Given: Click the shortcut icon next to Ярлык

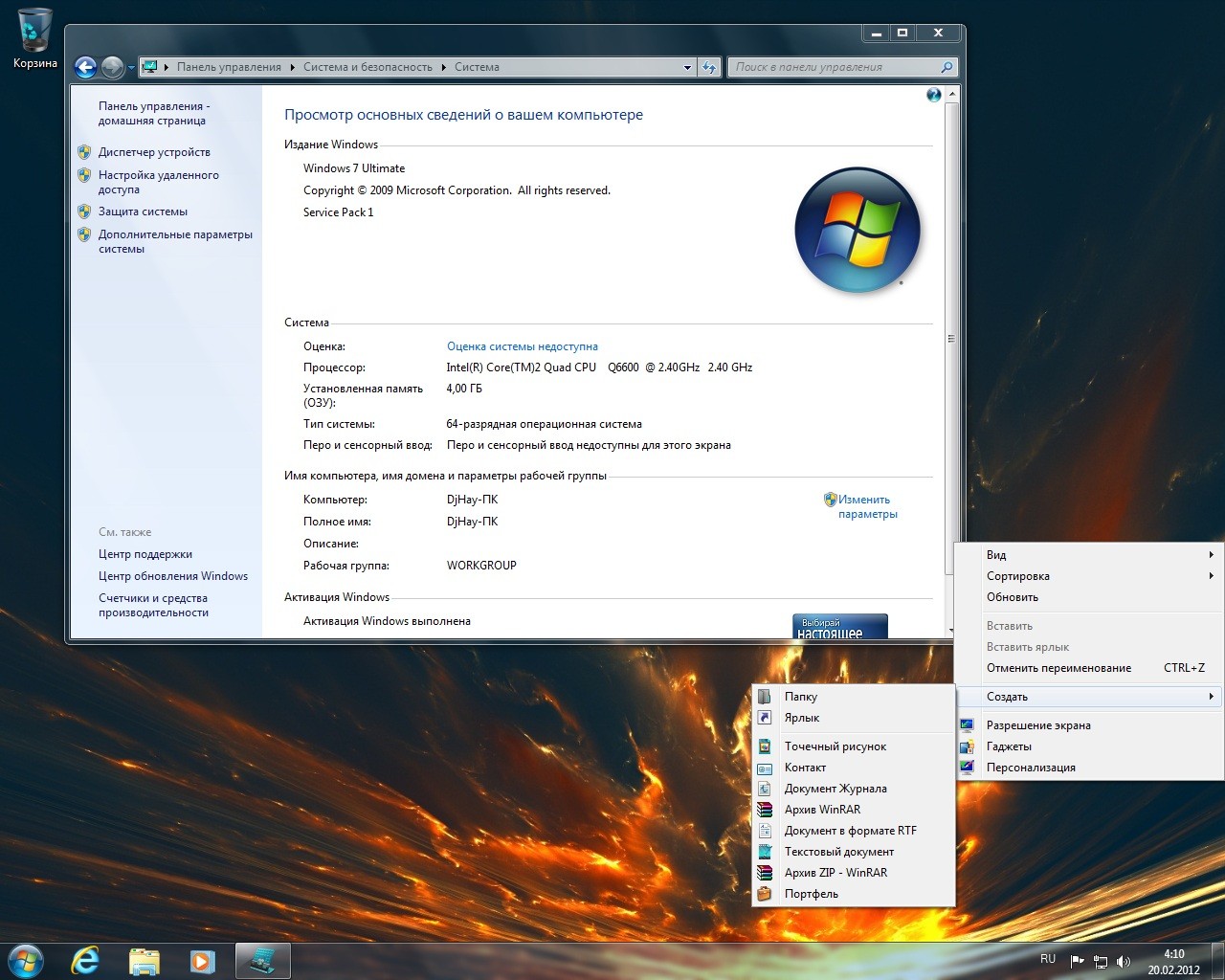Looking at the screenshot, I should tap(765, 718).
